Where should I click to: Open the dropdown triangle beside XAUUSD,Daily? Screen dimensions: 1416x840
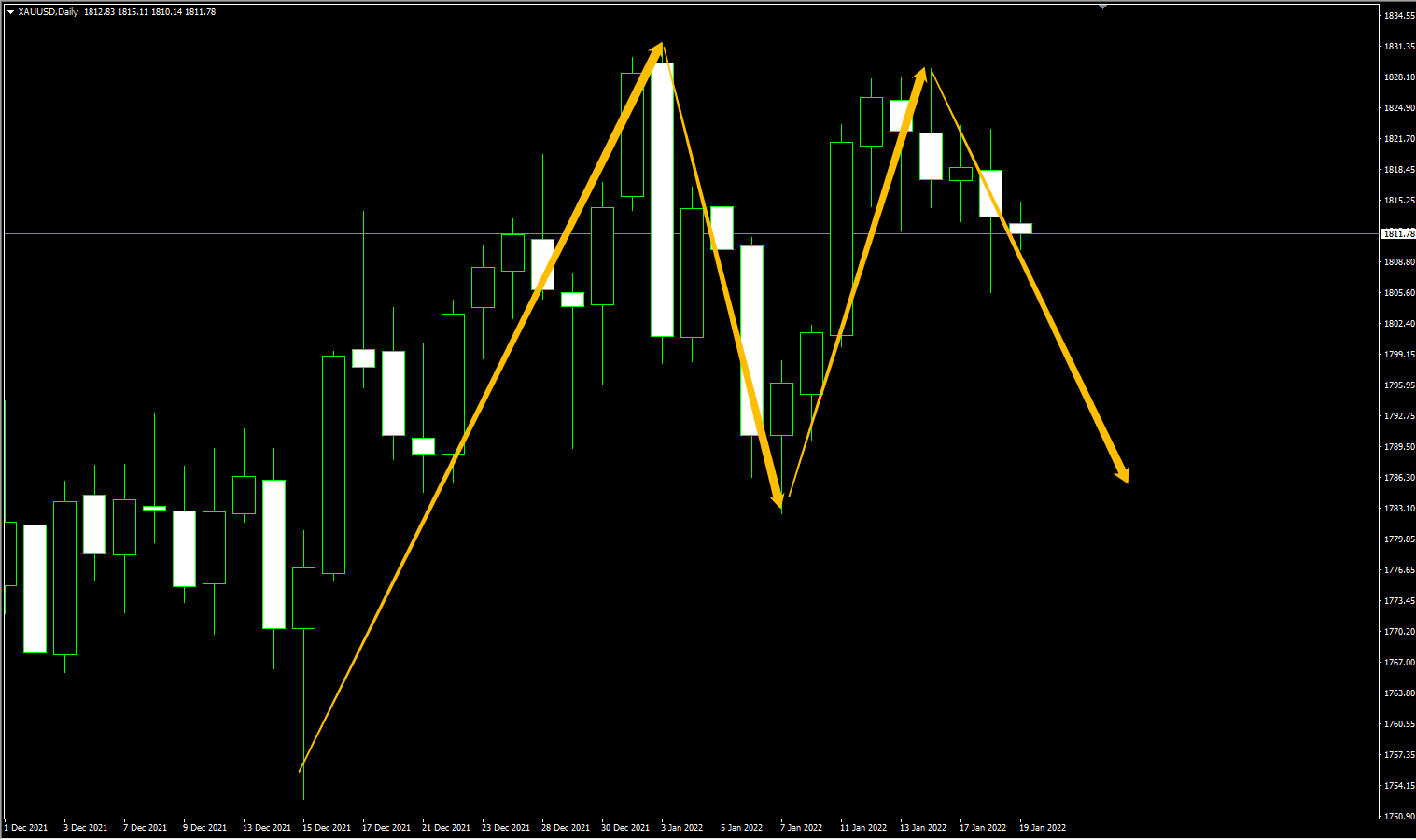click(x=10, y=12)
